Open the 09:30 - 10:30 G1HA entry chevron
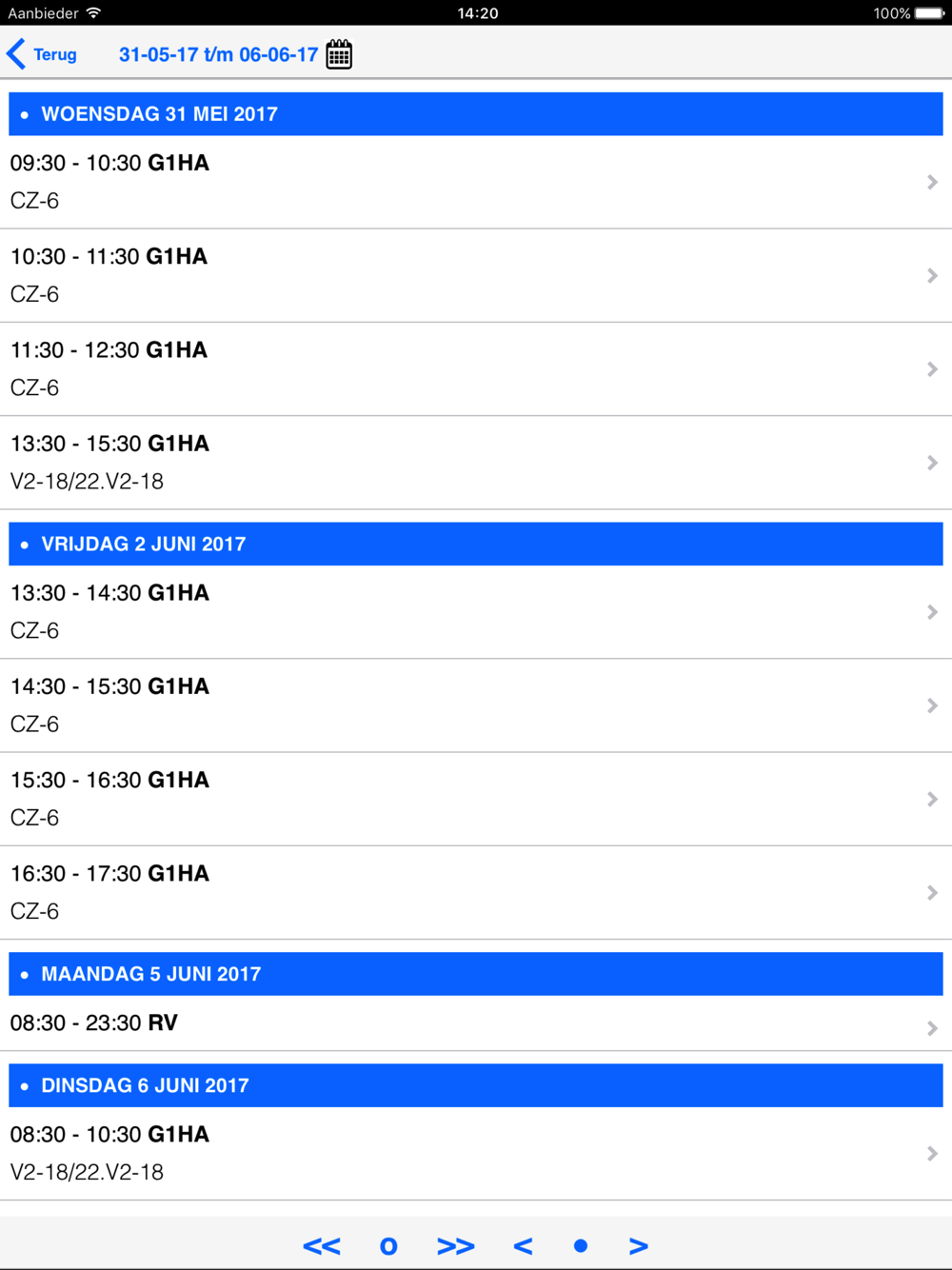Screen dimensions: 952x1270 [932, 182]
